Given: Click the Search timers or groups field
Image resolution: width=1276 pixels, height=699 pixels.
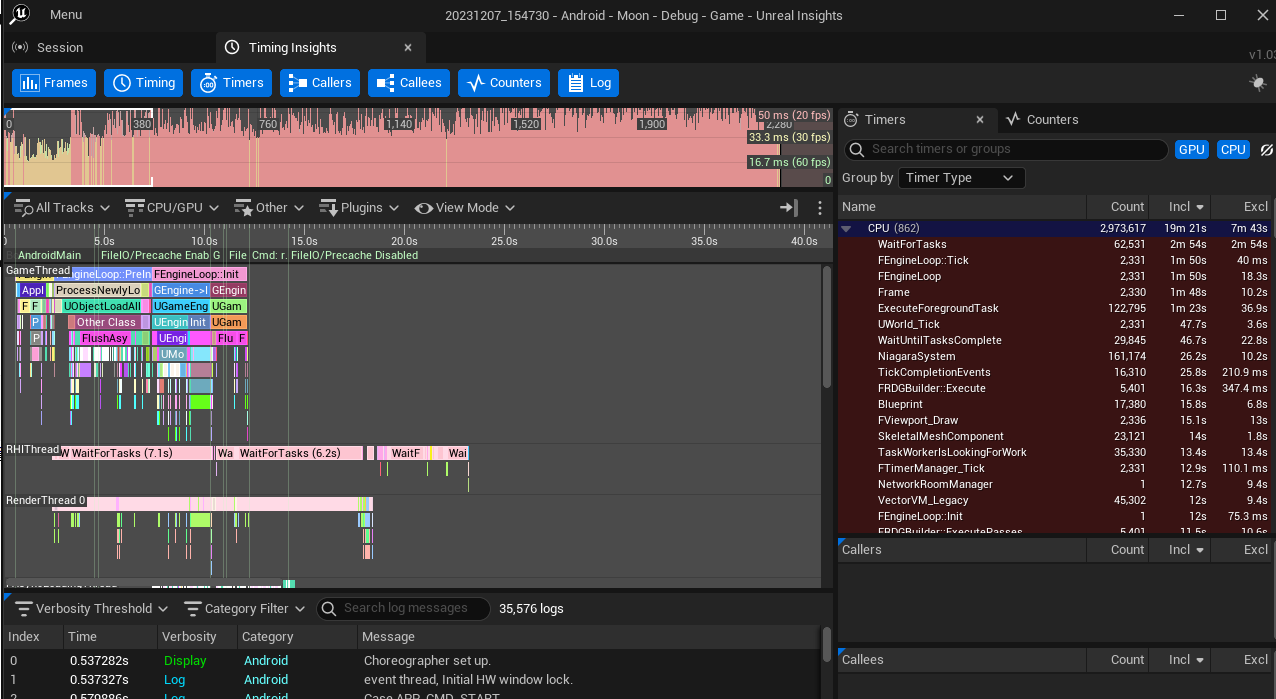Looking at the screenshot, I should click(x=1006, y=149).
